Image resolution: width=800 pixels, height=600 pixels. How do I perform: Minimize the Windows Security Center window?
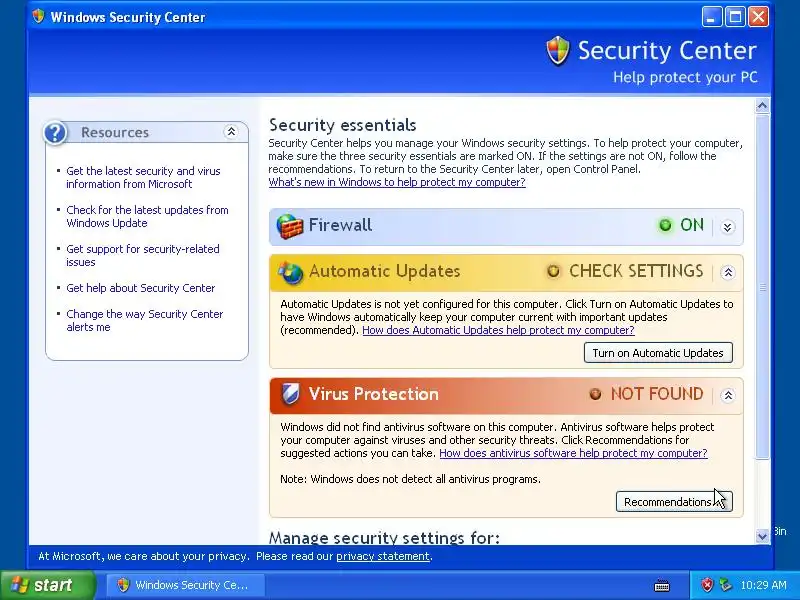click(x=712, y=17)
